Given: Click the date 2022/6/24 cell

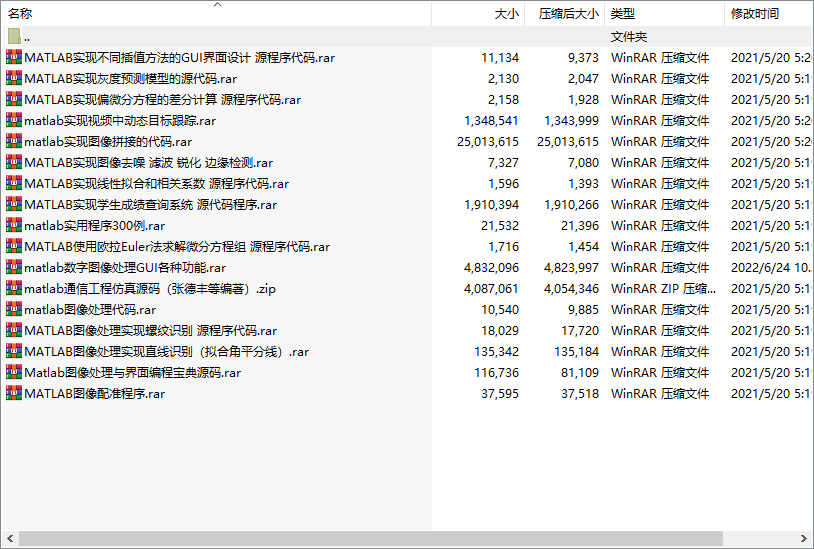Looking at the screenshot, I should (771, 268).
